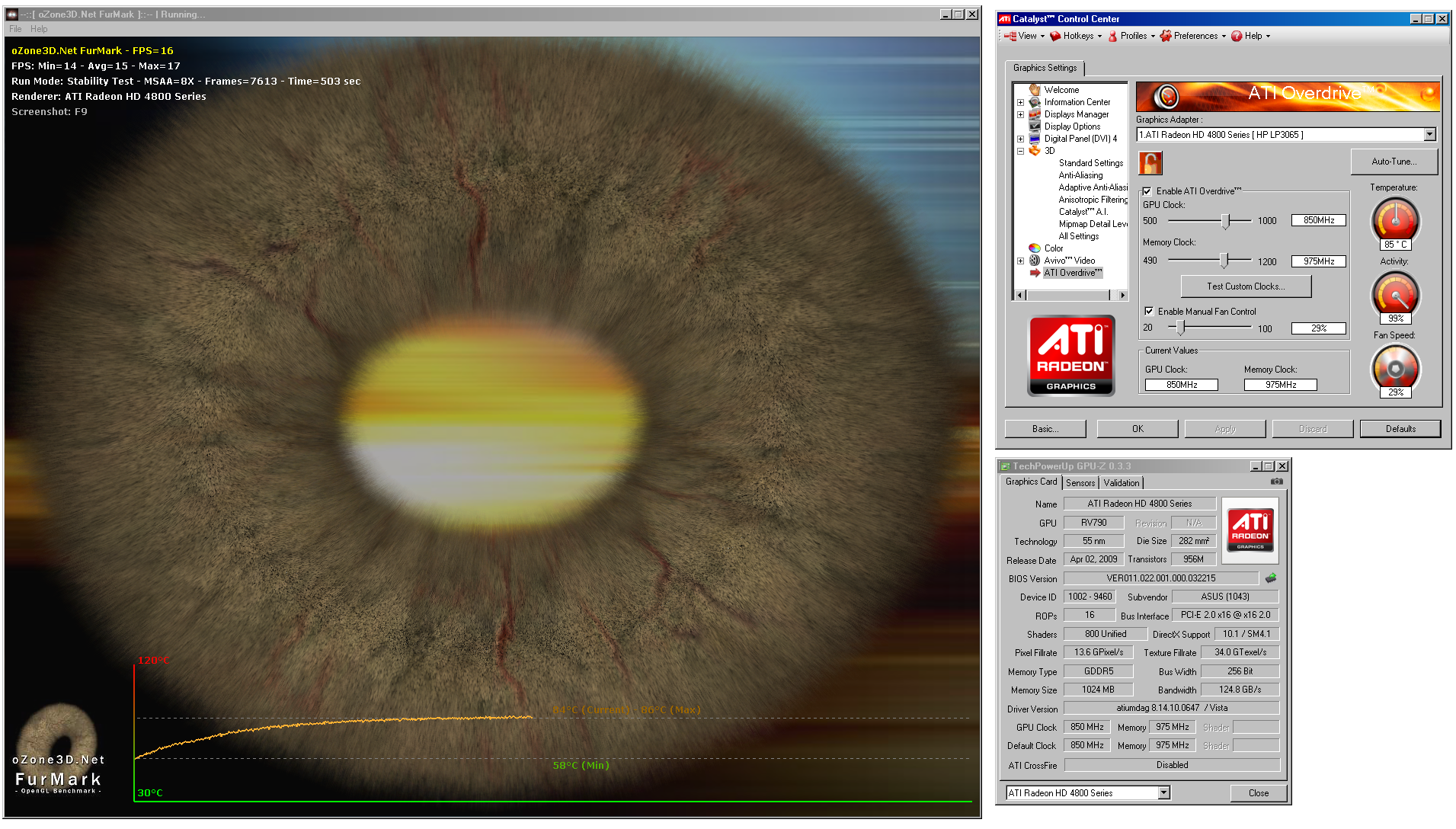Click the FurMark title bar icon
This screenshot has height=829, width=1456.
click(x=12, y=14)
